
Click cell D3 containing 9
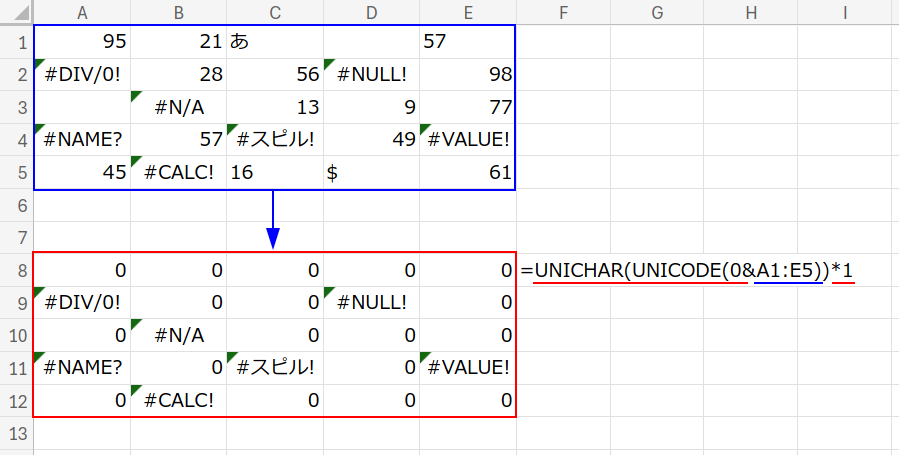371,108
